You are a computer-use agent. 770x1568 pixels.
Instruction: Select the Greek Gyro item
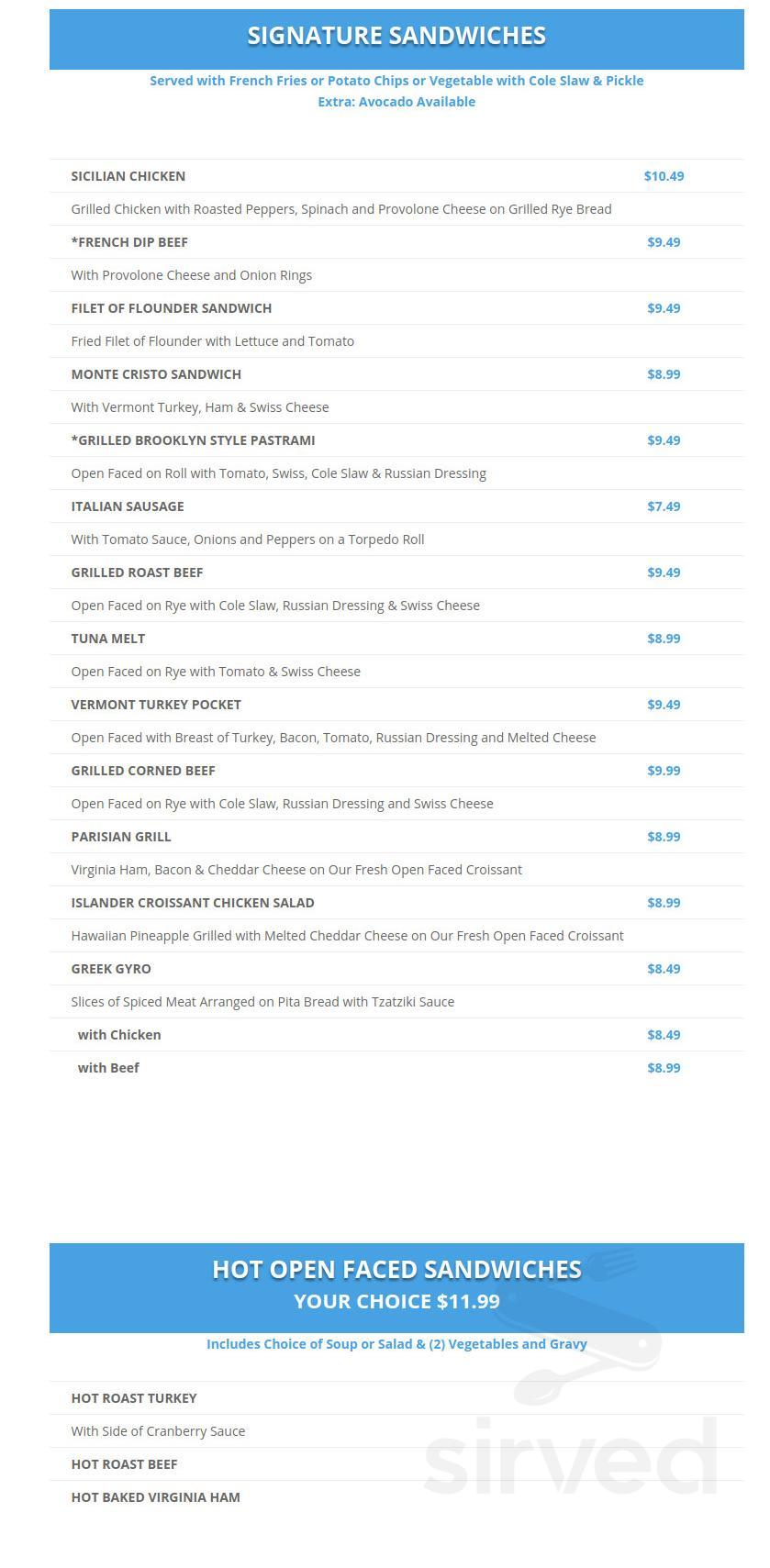tap(111, 969)
